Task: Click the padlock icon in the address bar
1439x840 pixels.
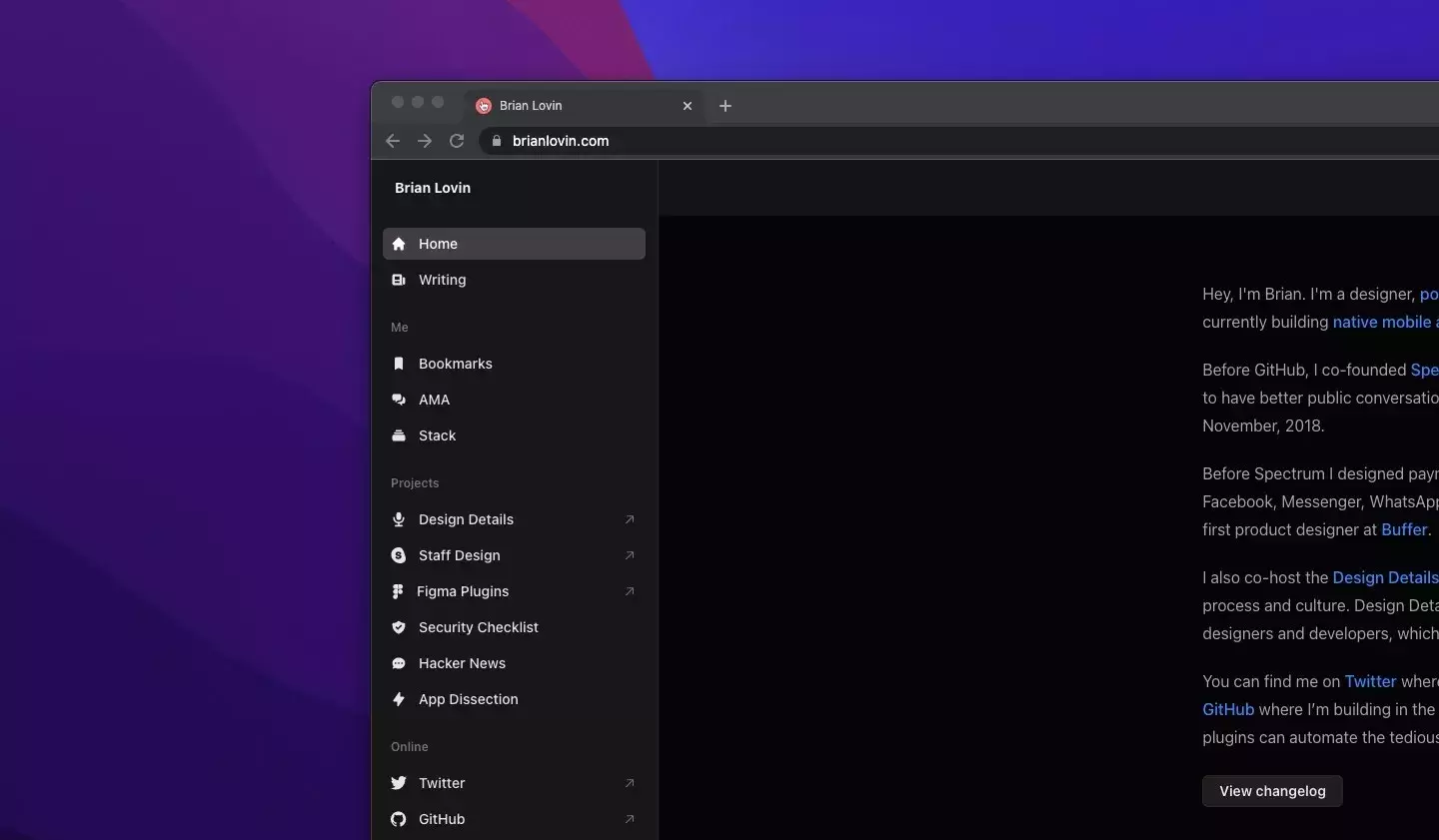Action: 496,141
